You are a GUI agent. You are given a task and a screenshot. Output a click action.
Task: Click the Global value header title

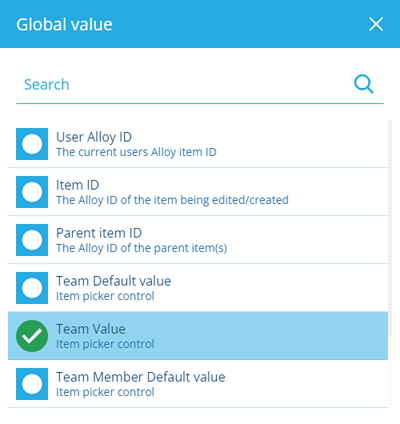(x=64, y=24)
